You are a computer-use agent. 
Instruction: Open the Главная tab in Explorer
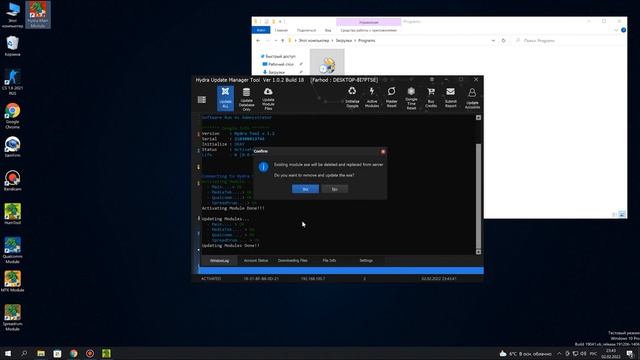281,30
